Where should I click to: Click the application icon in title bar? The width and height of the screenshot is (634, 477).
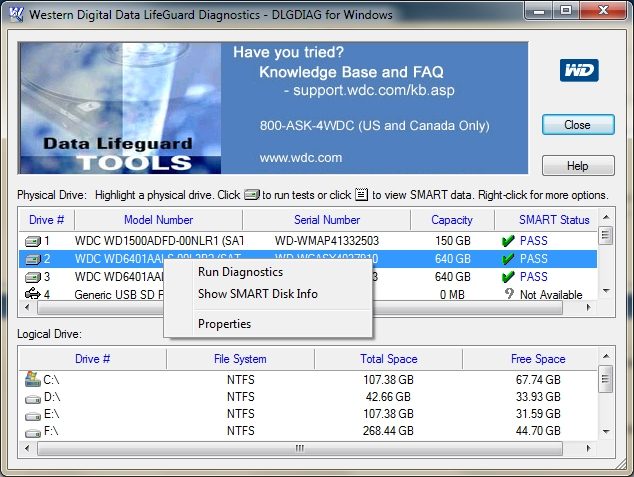click(17, 14)
